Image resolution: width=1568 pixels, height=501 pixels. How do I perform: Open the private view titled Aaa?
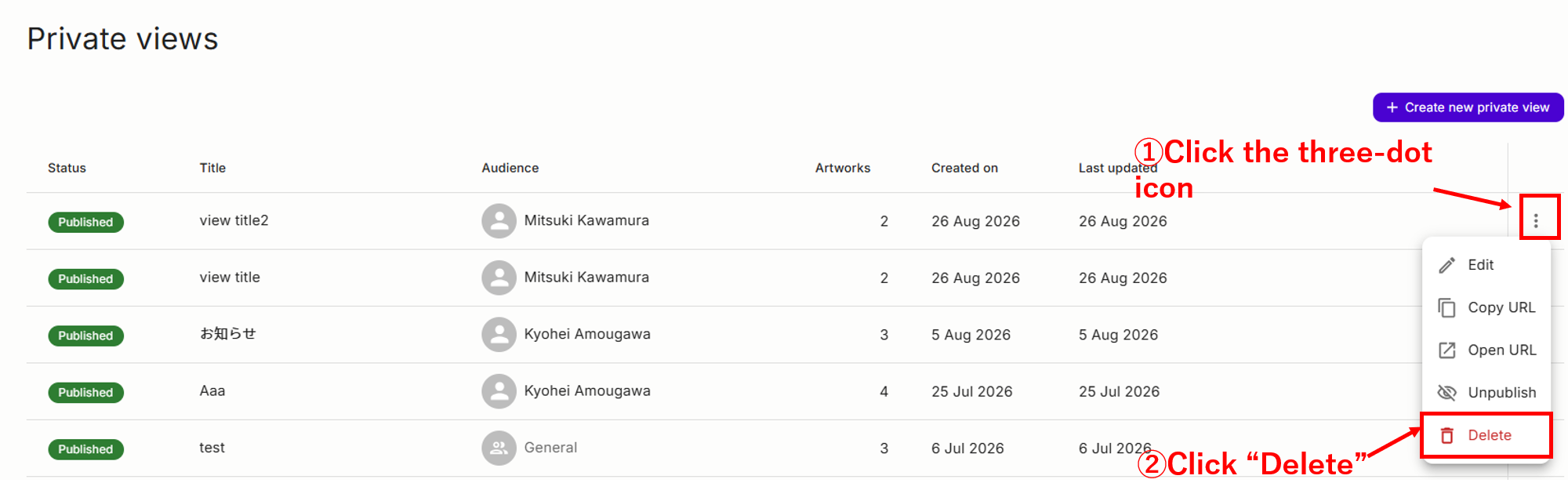212,390
